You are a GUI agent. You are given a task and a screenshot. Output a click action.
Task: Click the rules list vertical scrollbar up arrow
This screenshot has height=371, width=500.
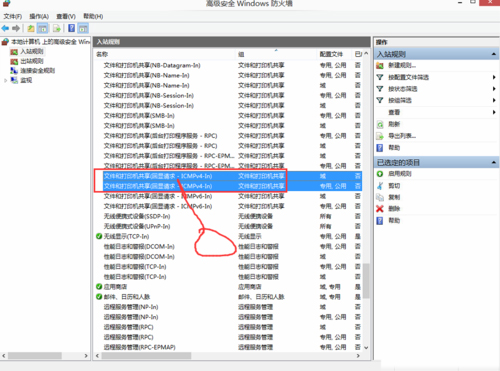[x=366, y=54]
